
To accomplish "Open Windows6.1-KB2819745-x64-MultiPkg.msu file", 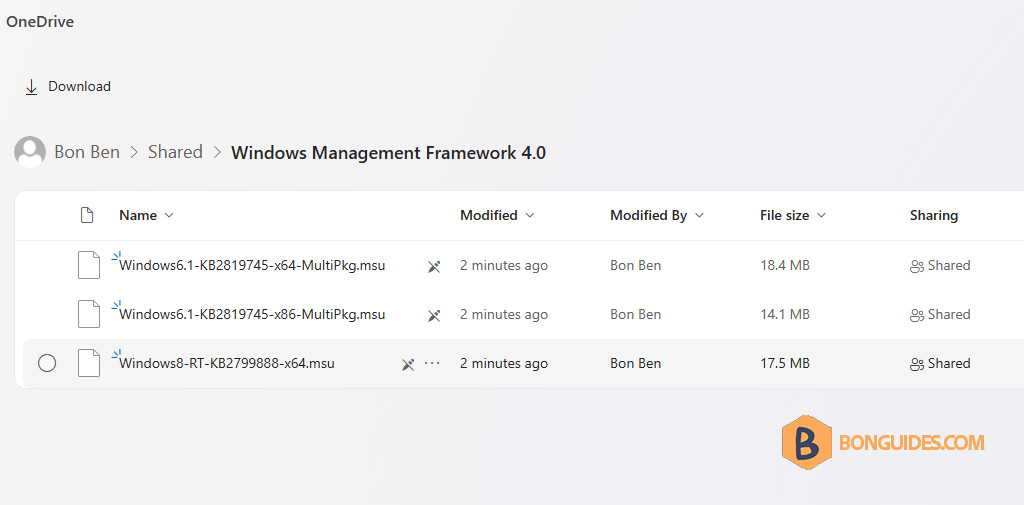I will click(252, 265).
